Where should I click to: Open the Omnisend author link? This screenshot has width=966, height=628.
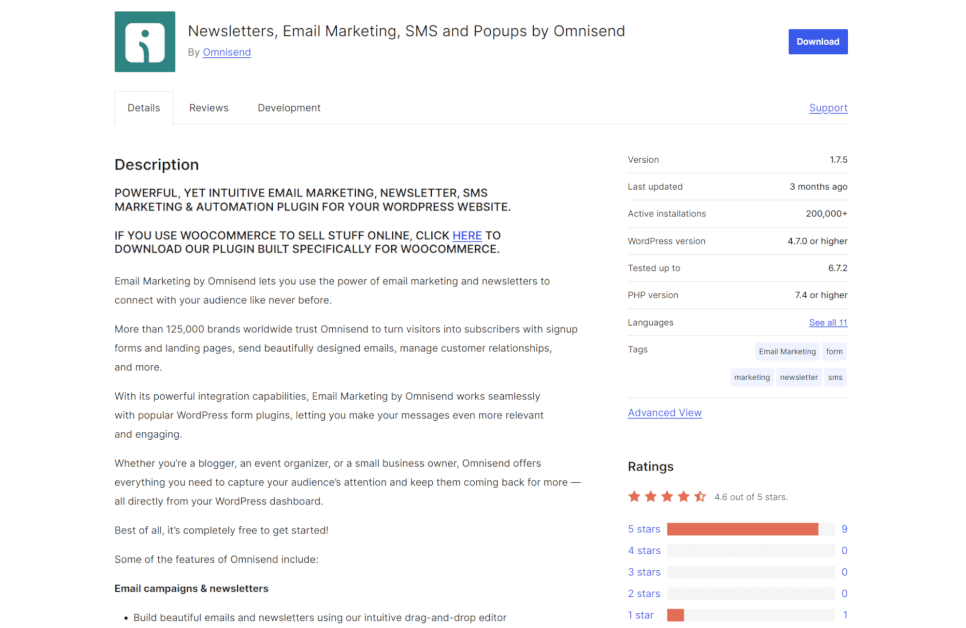pyautogui.click(x=226, y=52)
